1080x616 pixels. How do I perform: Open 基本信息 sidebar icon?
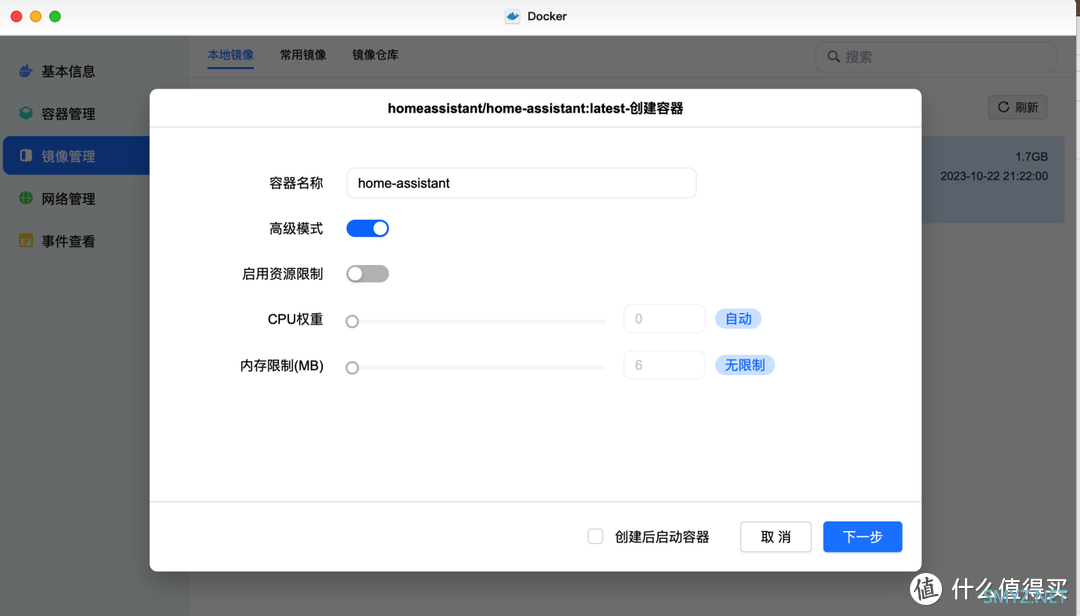[25, 71]
